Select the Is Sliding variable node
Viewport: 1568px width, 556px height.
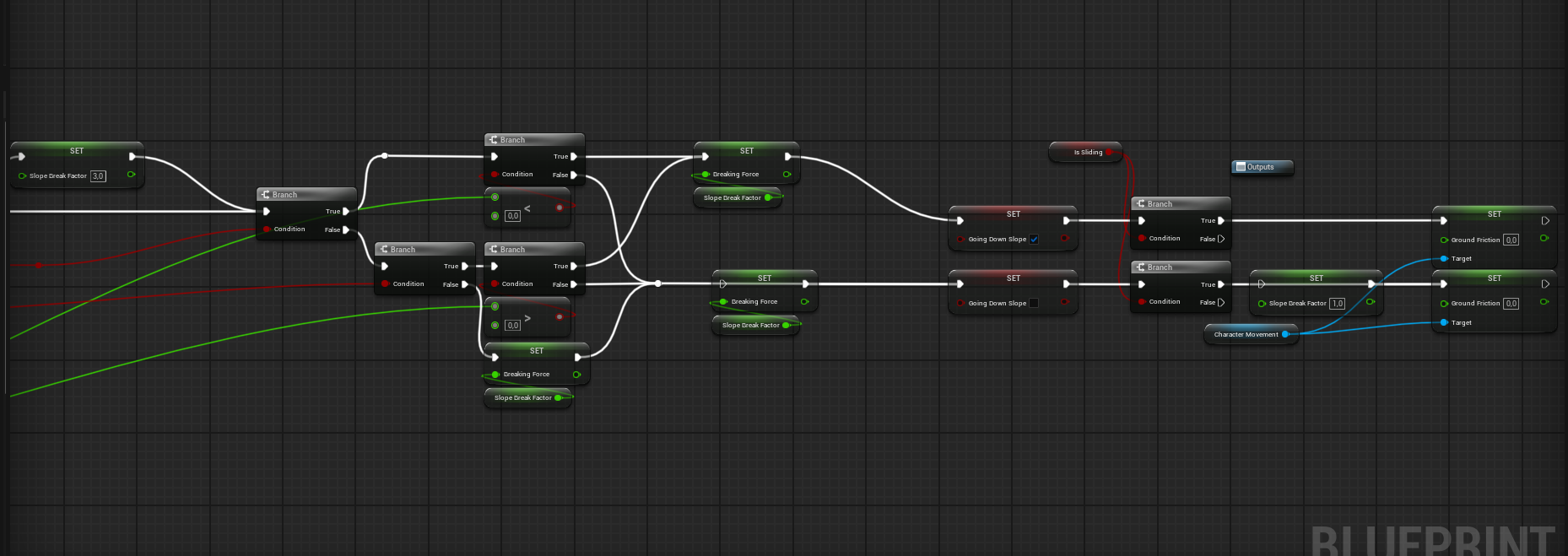(1087, 153)
